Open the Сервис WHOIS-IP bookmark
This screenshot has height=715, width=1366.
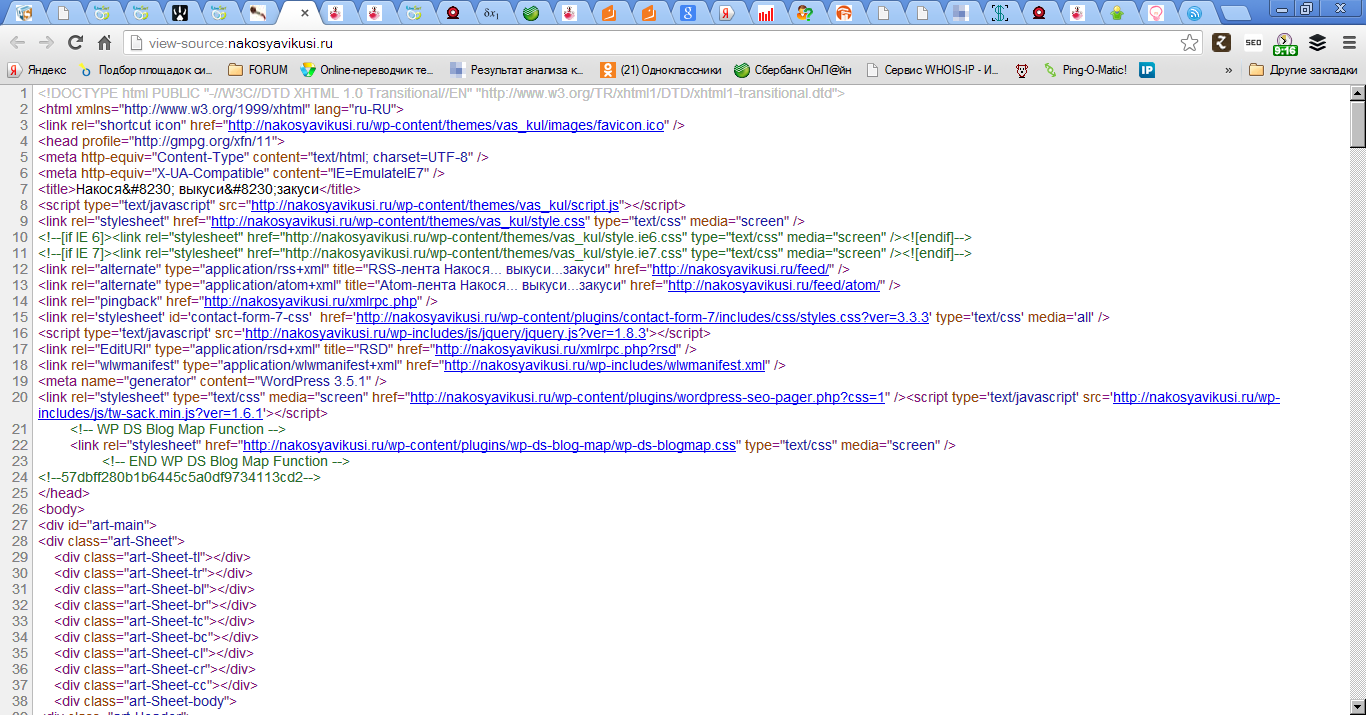pos(933,70)
